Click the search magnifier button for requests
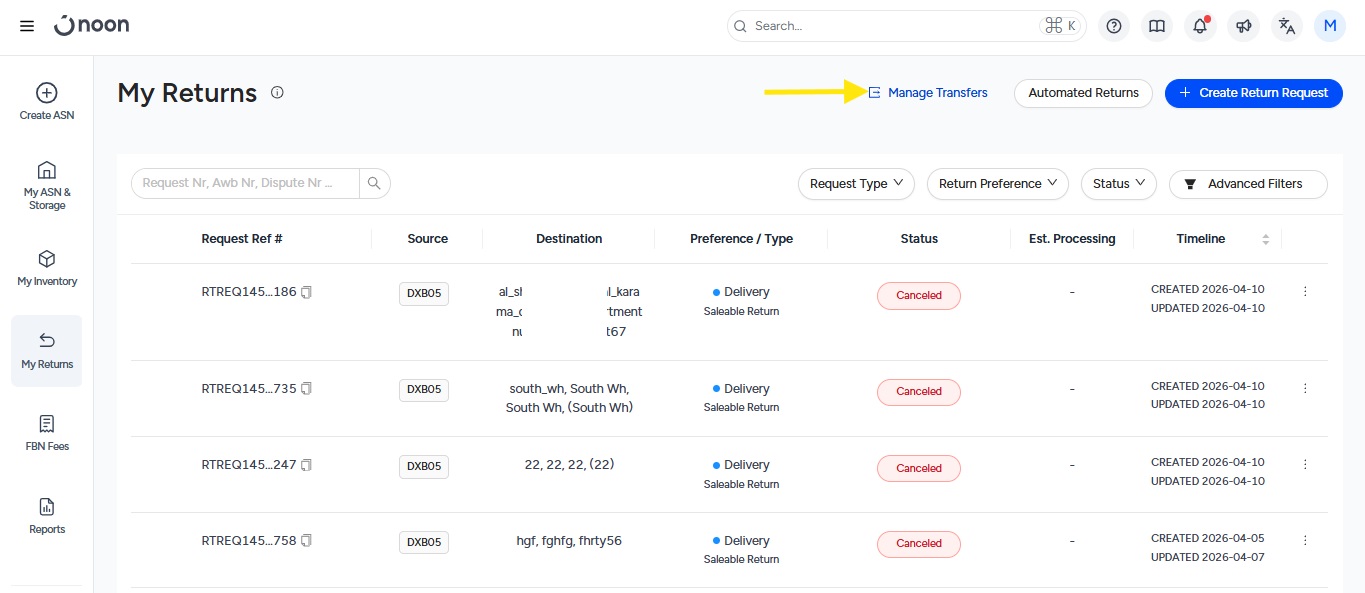The image size is (1365, 593). point(374,183)
